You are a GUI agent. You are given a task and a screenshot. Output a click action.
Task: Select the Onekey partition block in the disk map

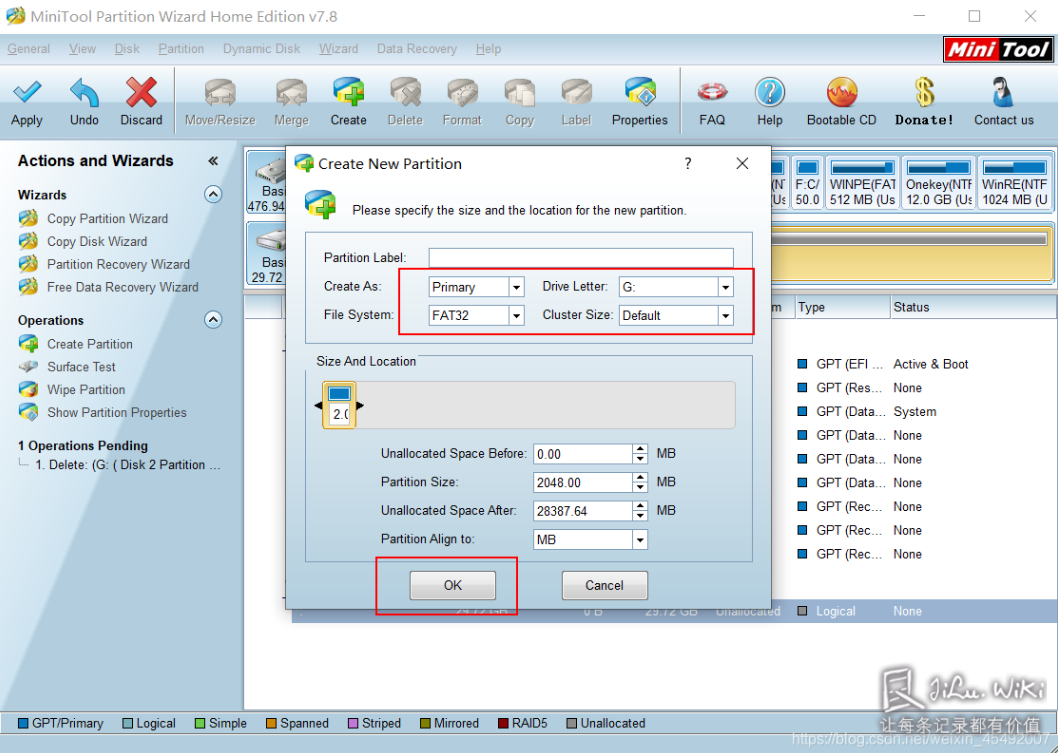coord(939,183)
